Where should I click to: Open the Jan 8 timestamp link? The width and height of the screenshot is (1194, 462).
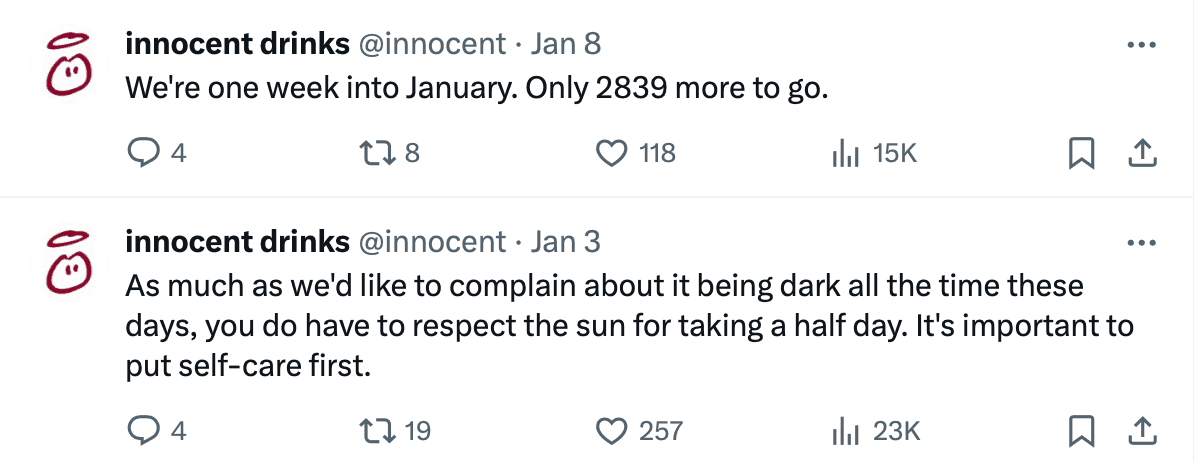coord(565,44)
